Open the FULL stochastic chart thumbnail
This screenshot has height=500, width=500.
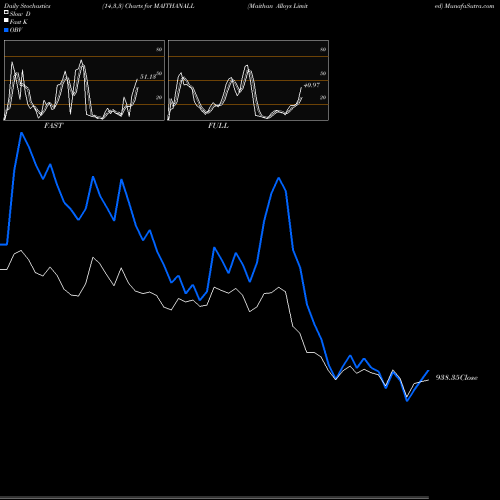tap(248, 80)
